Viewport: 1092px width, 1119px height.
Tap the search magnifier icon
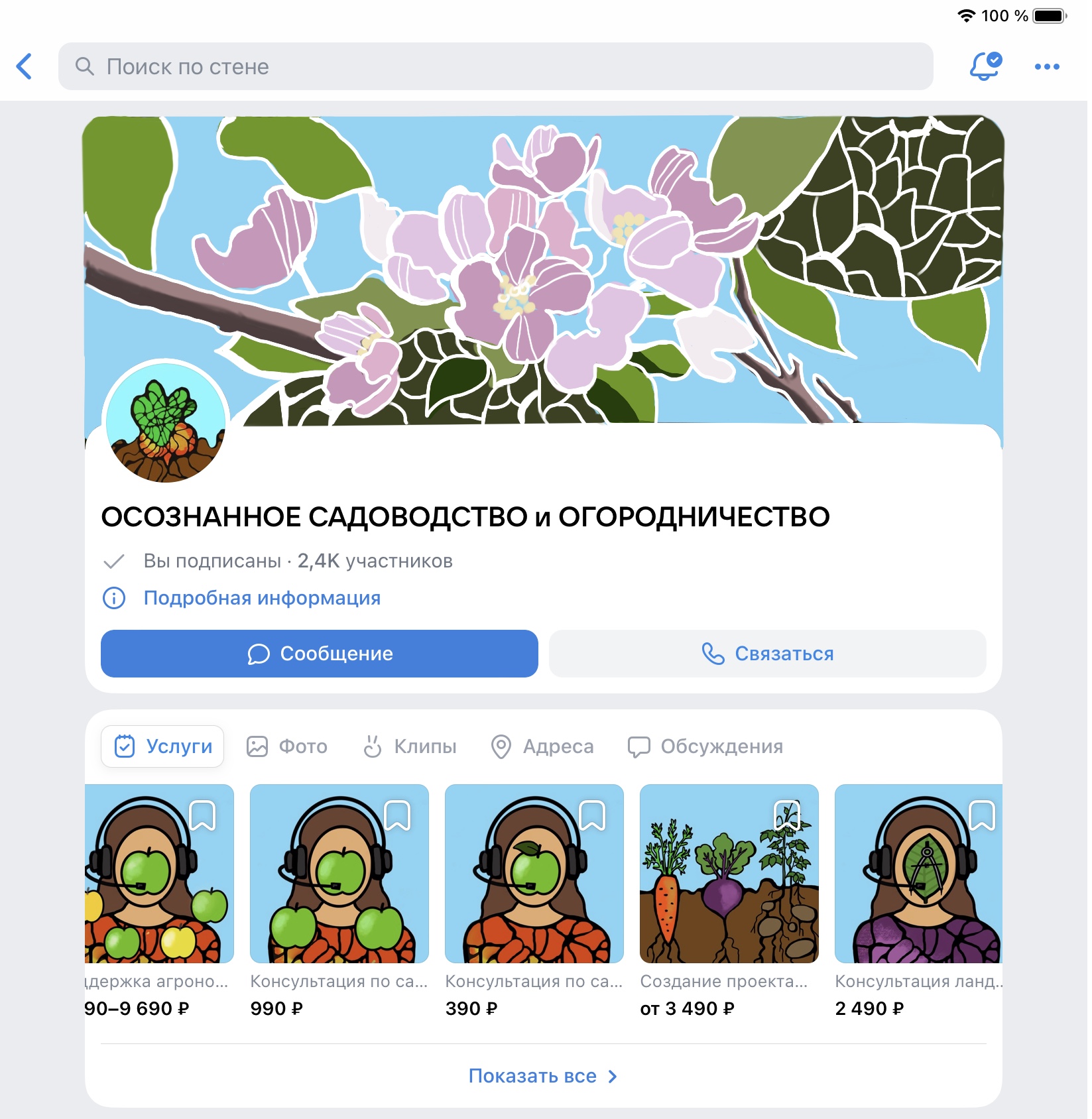(x=84, y=66)
